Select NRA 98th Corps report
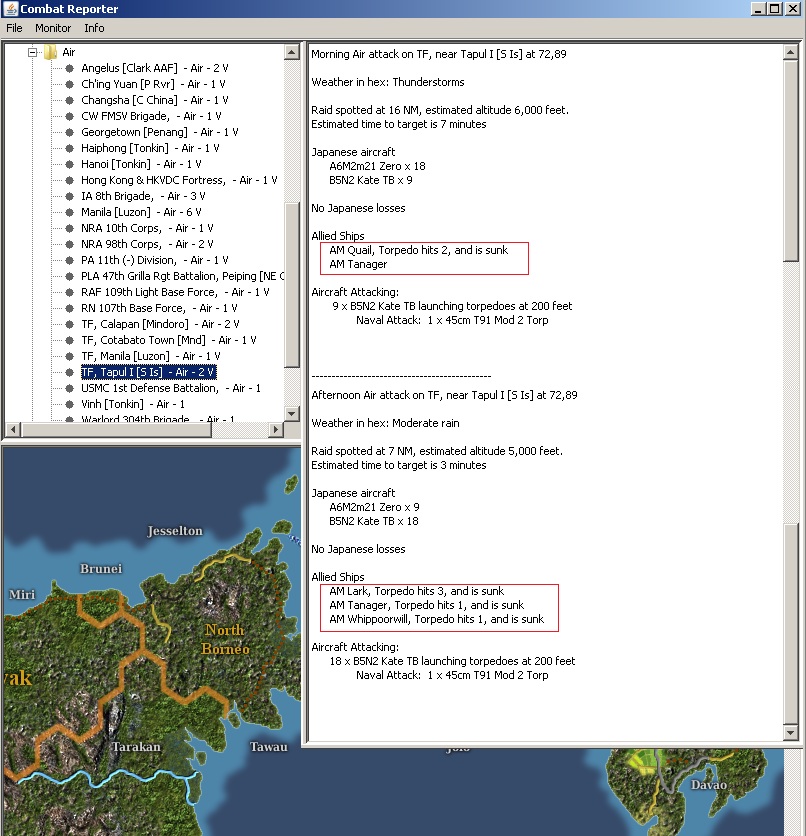The width and height of the screenshot is (806, 836). point(147,244)
